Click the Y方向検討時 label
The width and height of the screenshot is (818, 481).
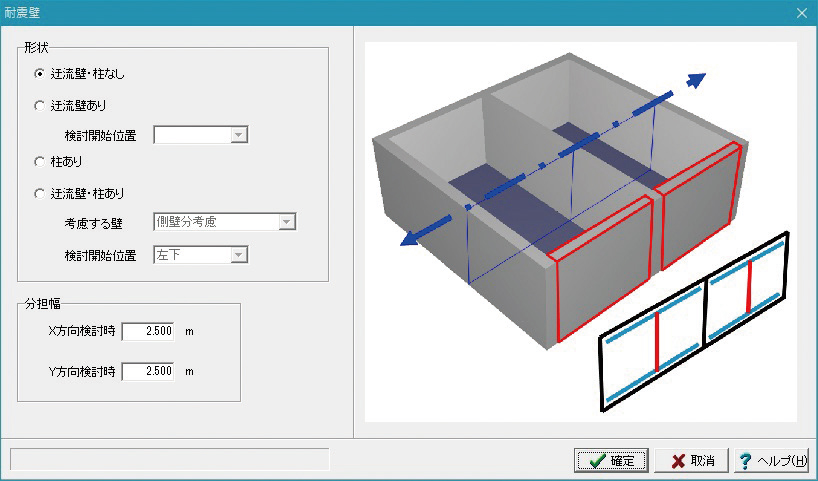click(x=81, y=371)
